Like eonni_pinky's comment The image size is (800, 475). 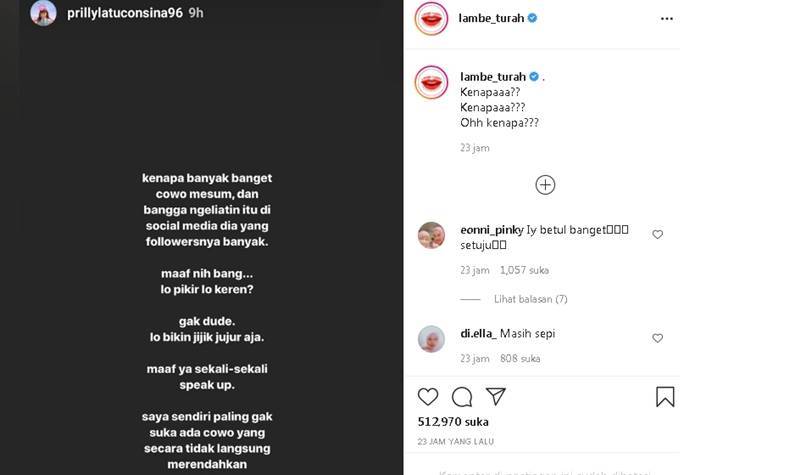[x=657, y=234]
